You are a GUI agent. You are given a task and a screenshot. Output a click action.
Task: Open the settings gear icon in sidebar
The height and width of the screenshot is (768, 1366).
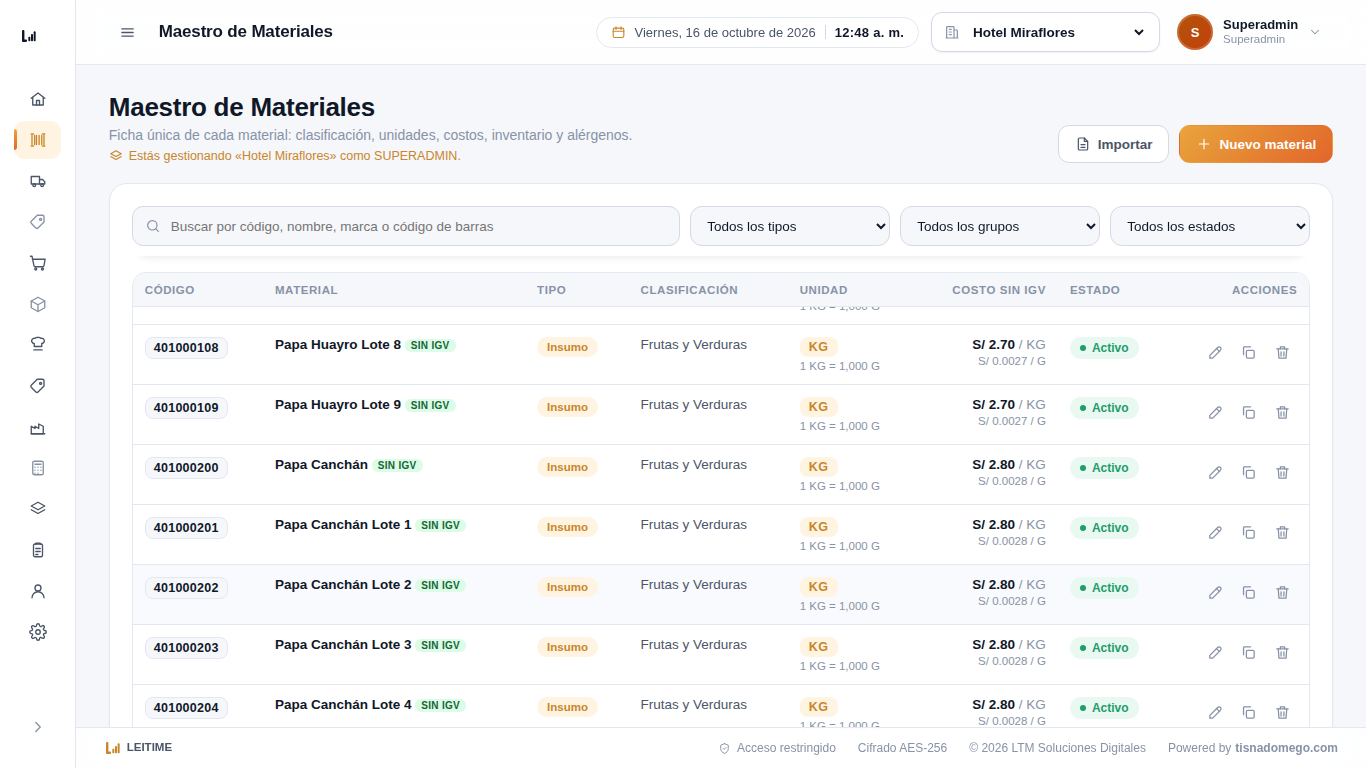coord(38,632)
